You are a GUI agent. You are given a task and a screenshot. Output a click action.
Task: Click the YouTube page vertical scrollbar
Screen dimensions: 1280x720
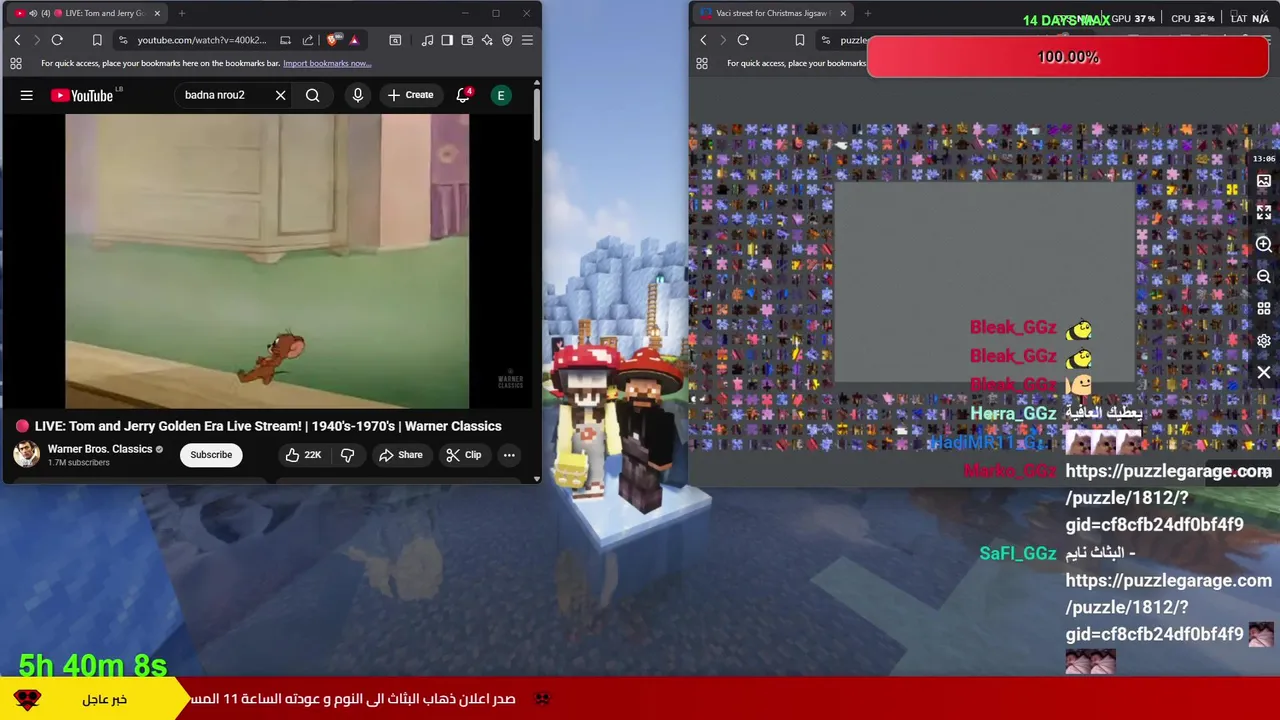click(x=537, y=115)
